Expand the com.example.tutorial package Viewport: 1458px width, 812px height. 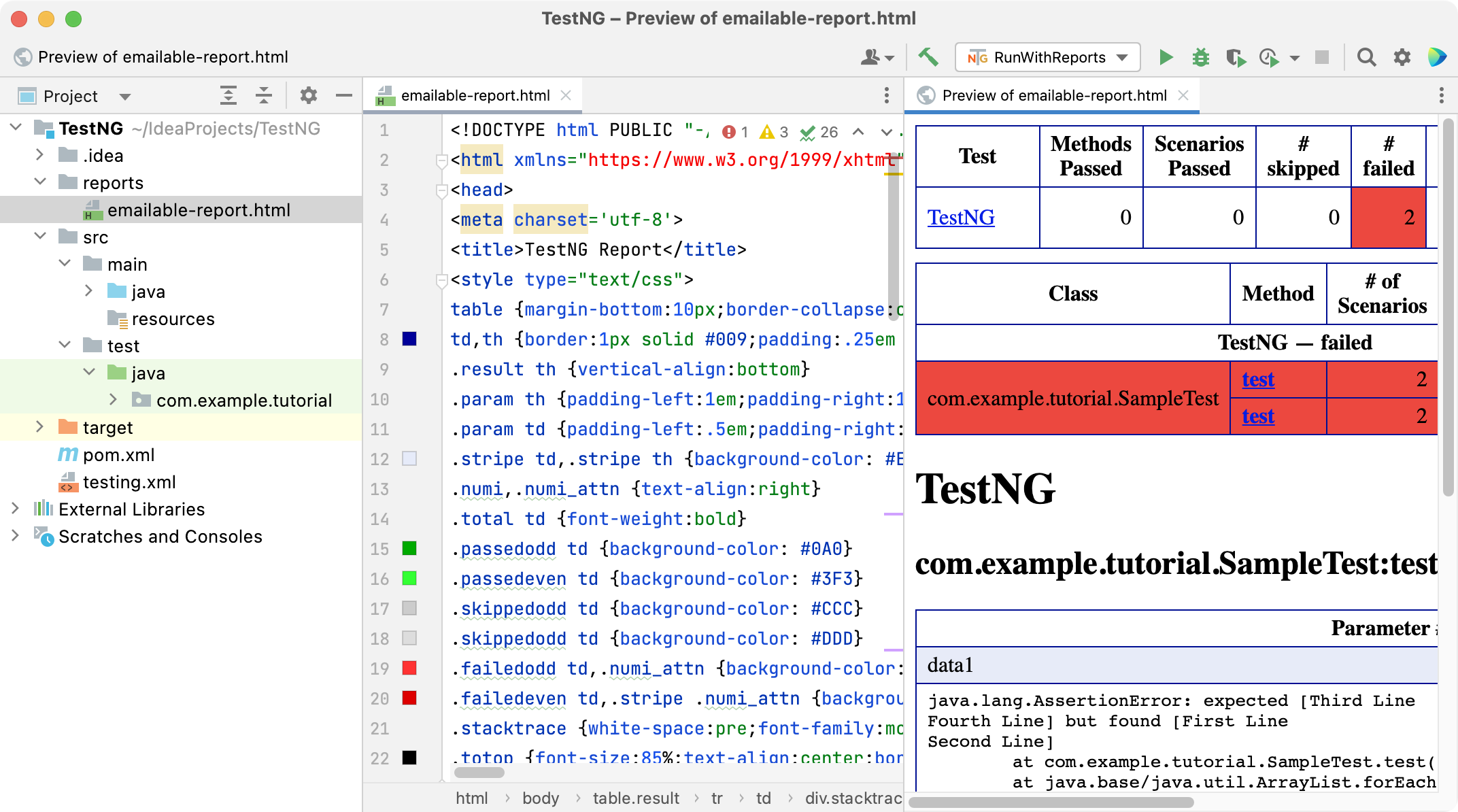[x=113, y=400]
